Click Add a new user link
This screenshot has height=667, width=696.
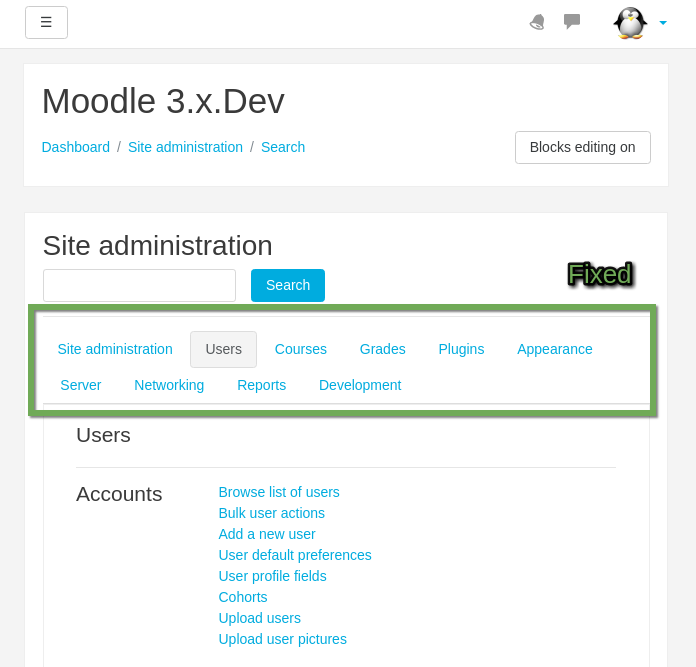point(267,534)
